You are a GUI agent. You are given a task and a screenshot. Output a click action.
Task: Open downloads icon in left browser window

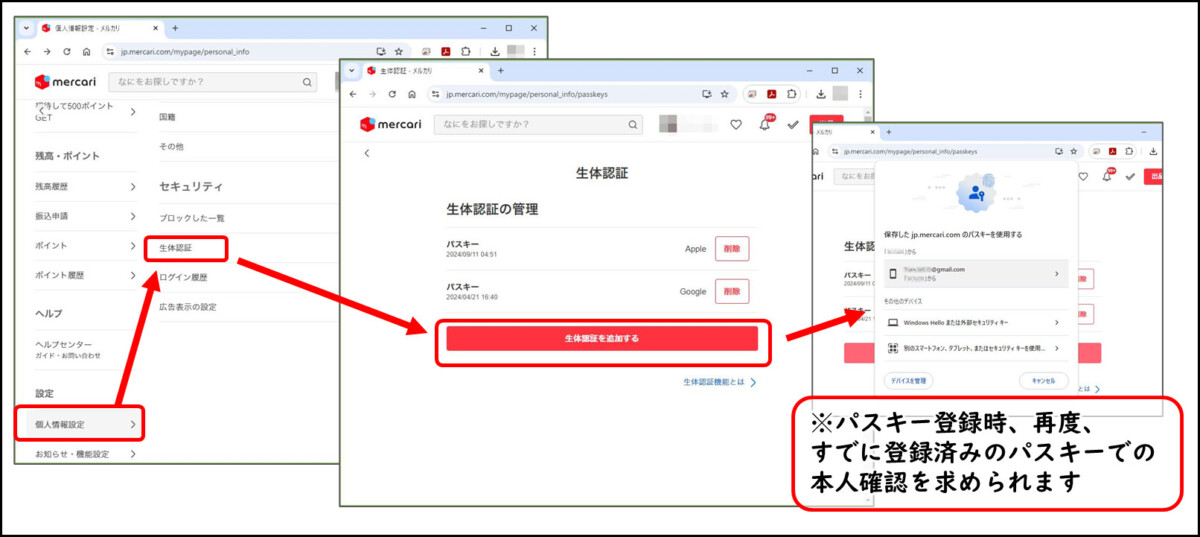point(495,51)
